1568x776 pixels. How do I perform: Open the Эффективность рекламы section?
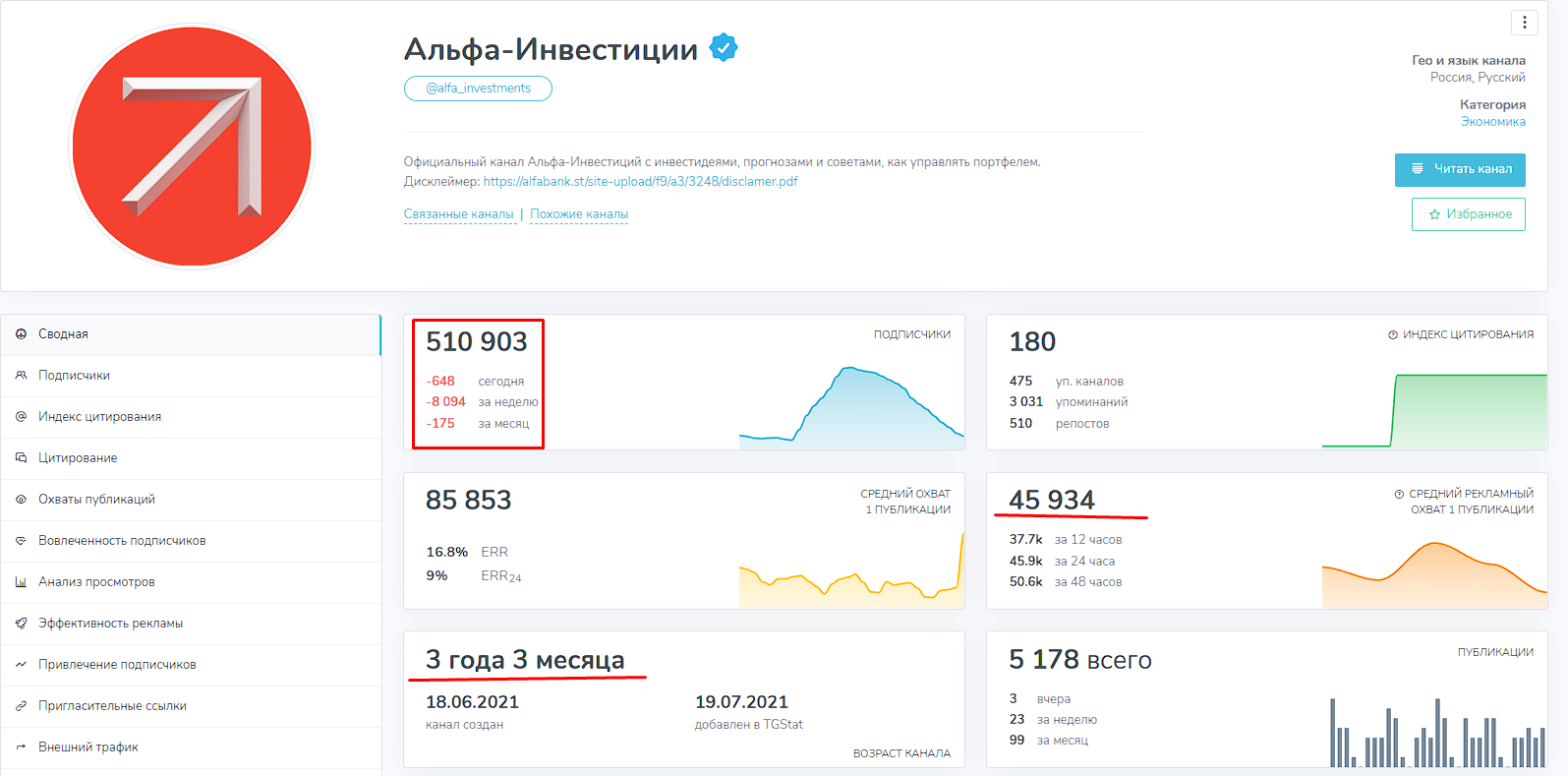coord(191,624)
